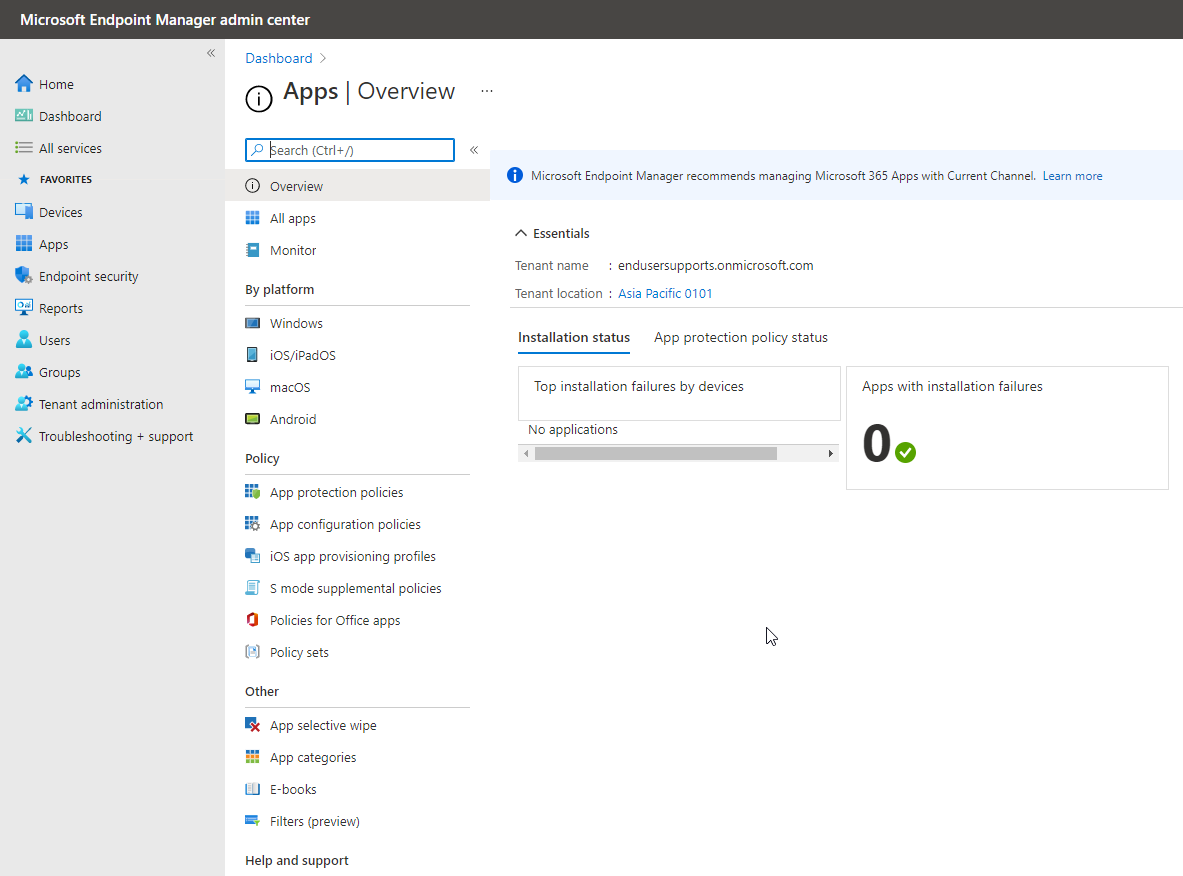Image resolution: width=1183 pixels, height=876 pixels.
Task: Click the E-books icon
Action: click(253, 788)
